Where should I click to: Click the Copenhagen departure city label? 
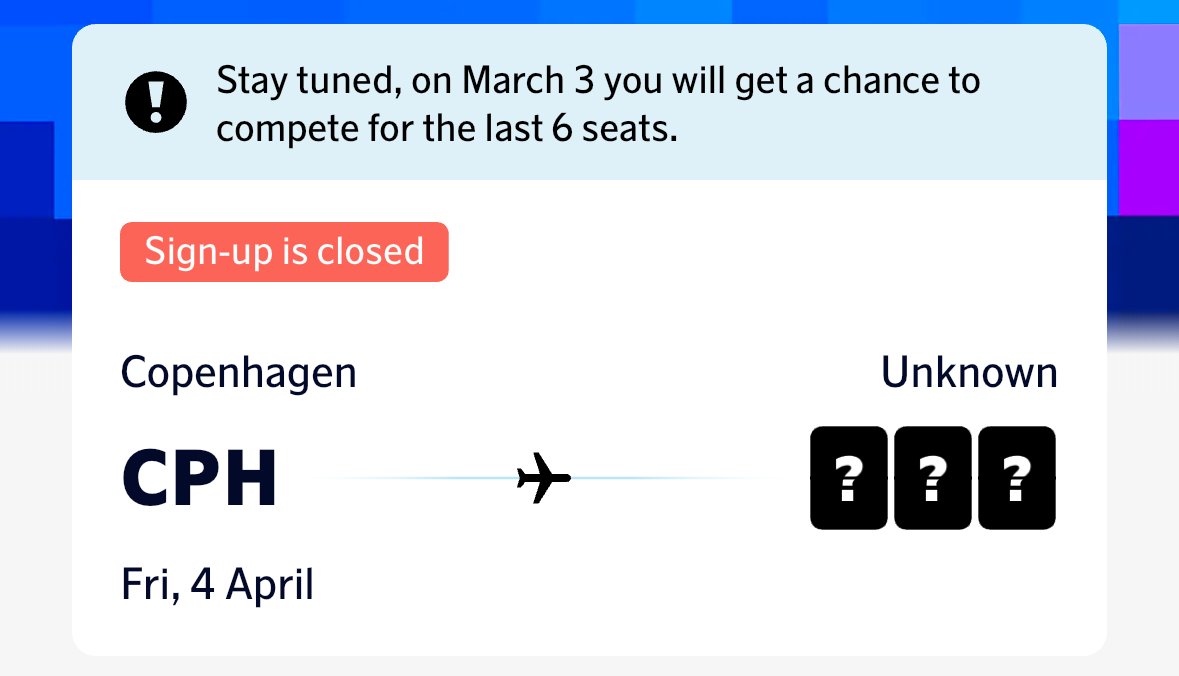[238, 373]
